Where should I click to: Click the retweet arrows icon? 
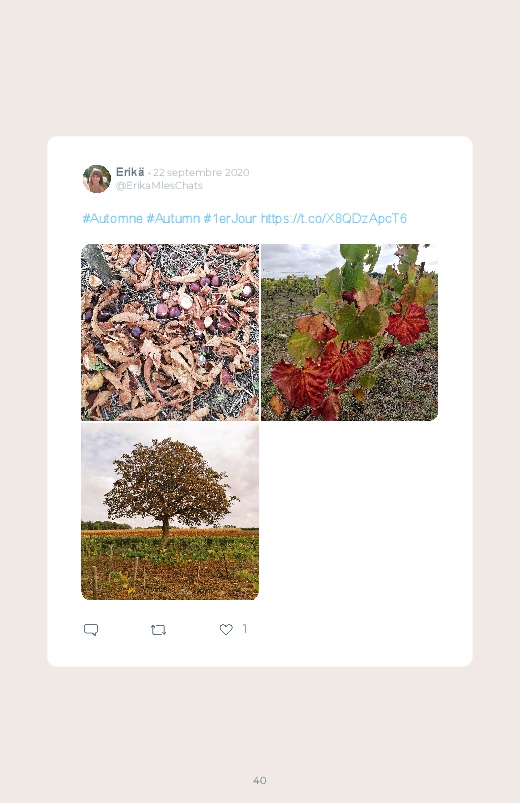pos(158,629)
